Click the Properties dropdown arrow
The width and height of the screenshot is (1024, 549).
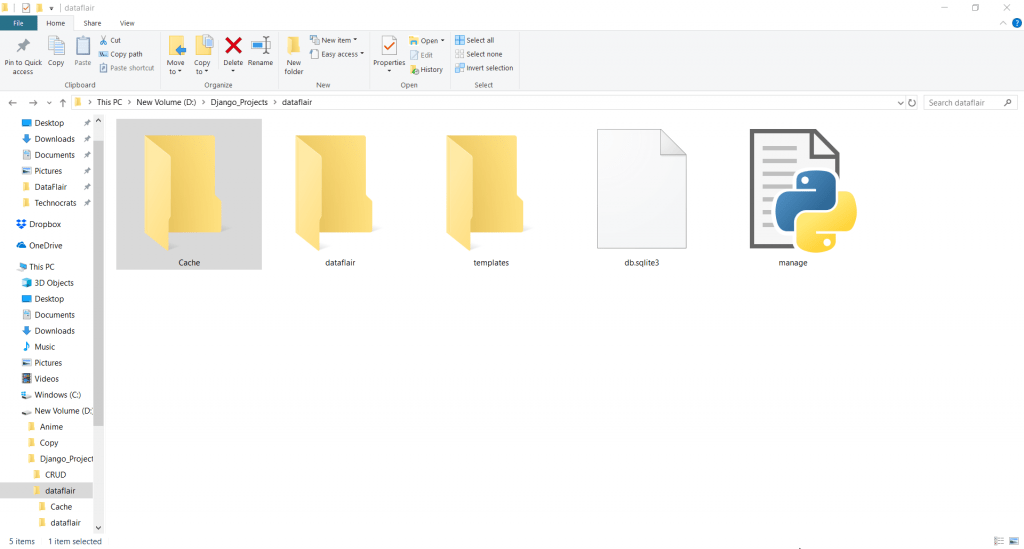389,71
